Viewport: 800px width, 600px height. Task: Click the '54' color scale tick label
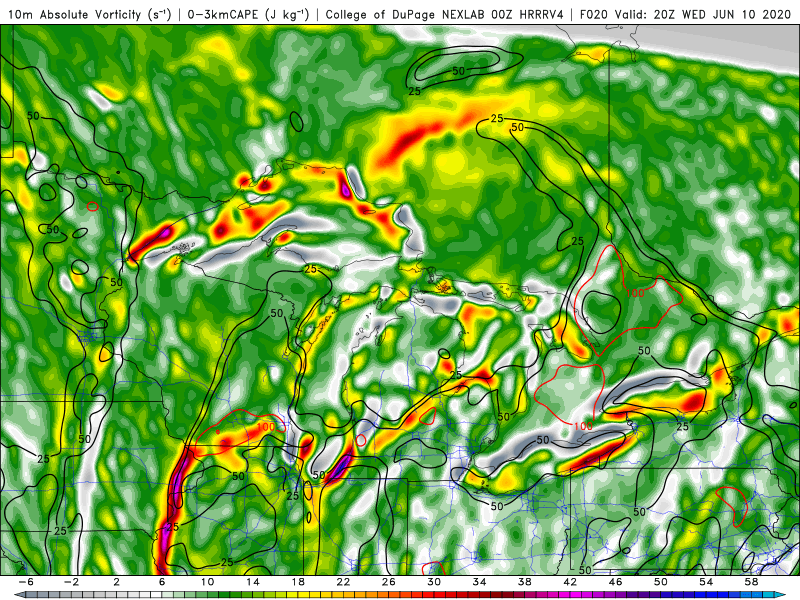[x=706, y=582]
